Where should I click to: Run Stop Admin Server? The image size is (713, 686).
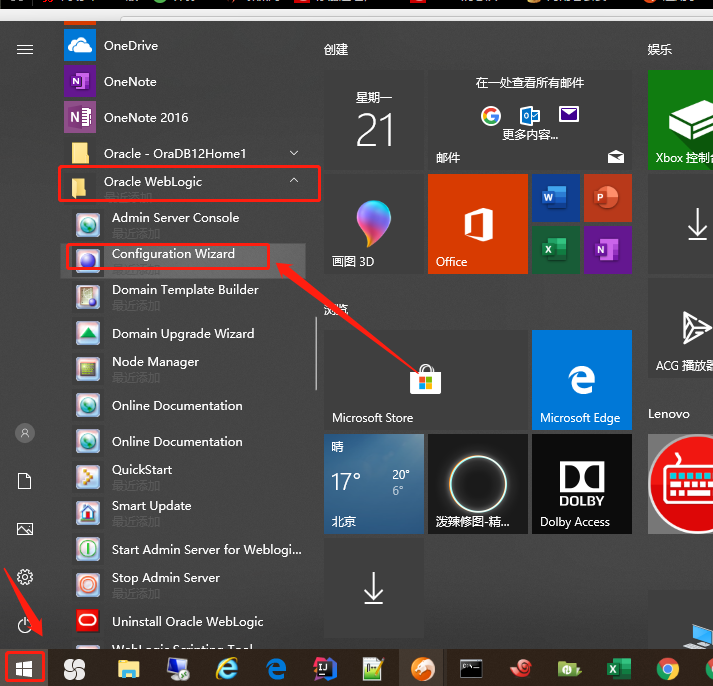click(182, 585)
